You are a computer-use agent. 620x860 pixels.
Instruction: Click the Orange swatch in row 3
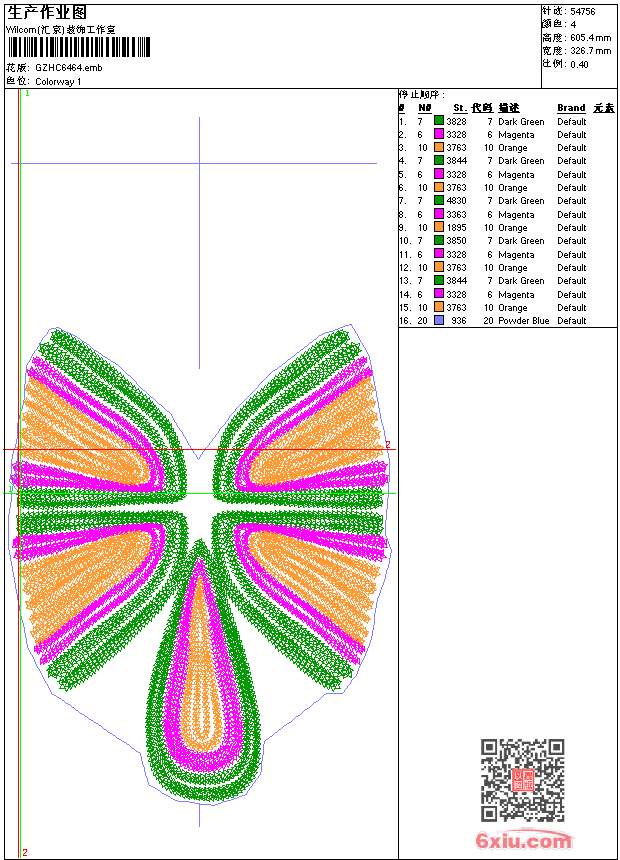pos(439,147)
